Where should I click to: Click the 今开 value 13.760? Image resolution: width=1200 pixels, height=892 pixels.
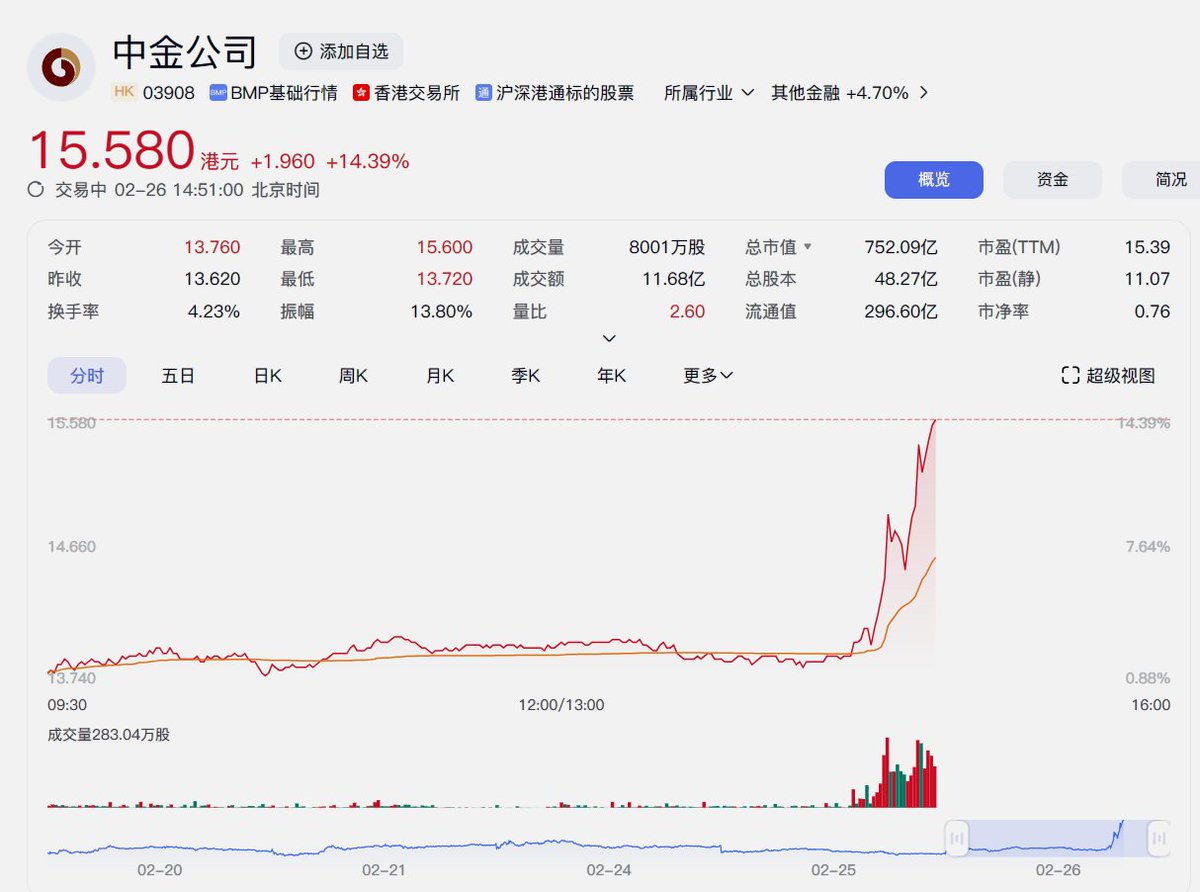212,247
